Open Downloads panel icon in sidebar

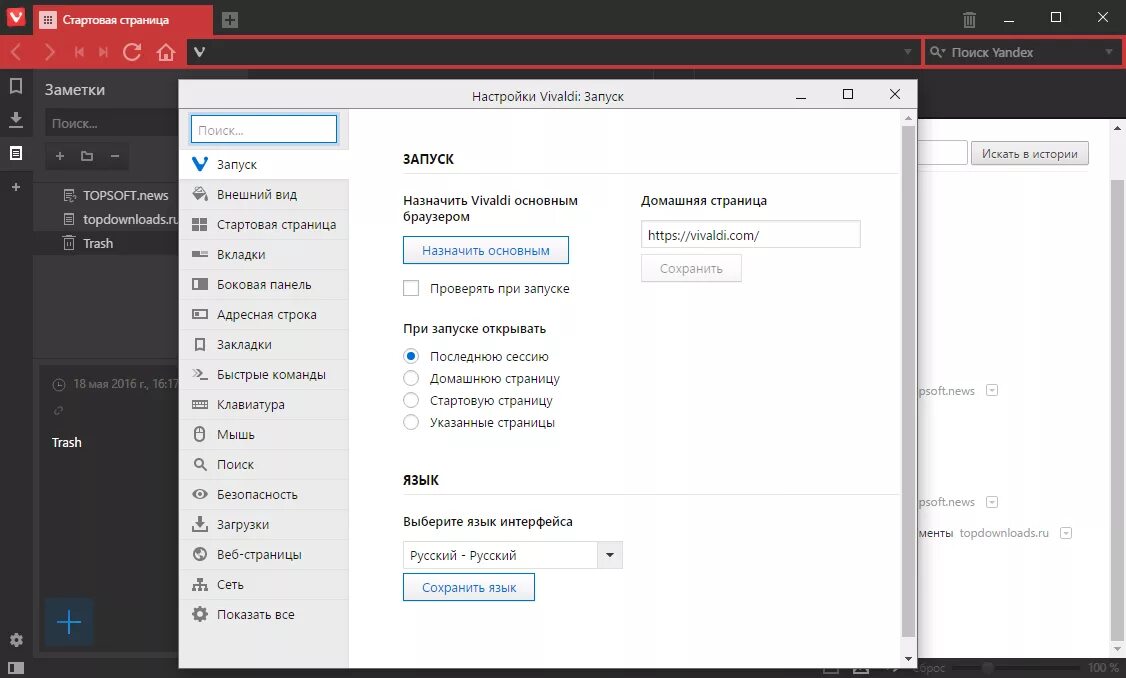pyautogui.click(x=16, y=119)
